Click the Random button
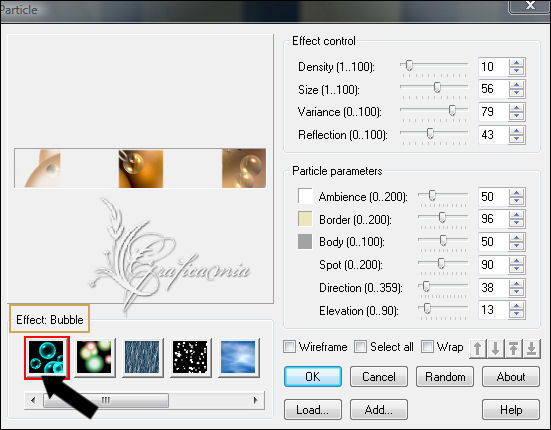 (x=445, y=377)
